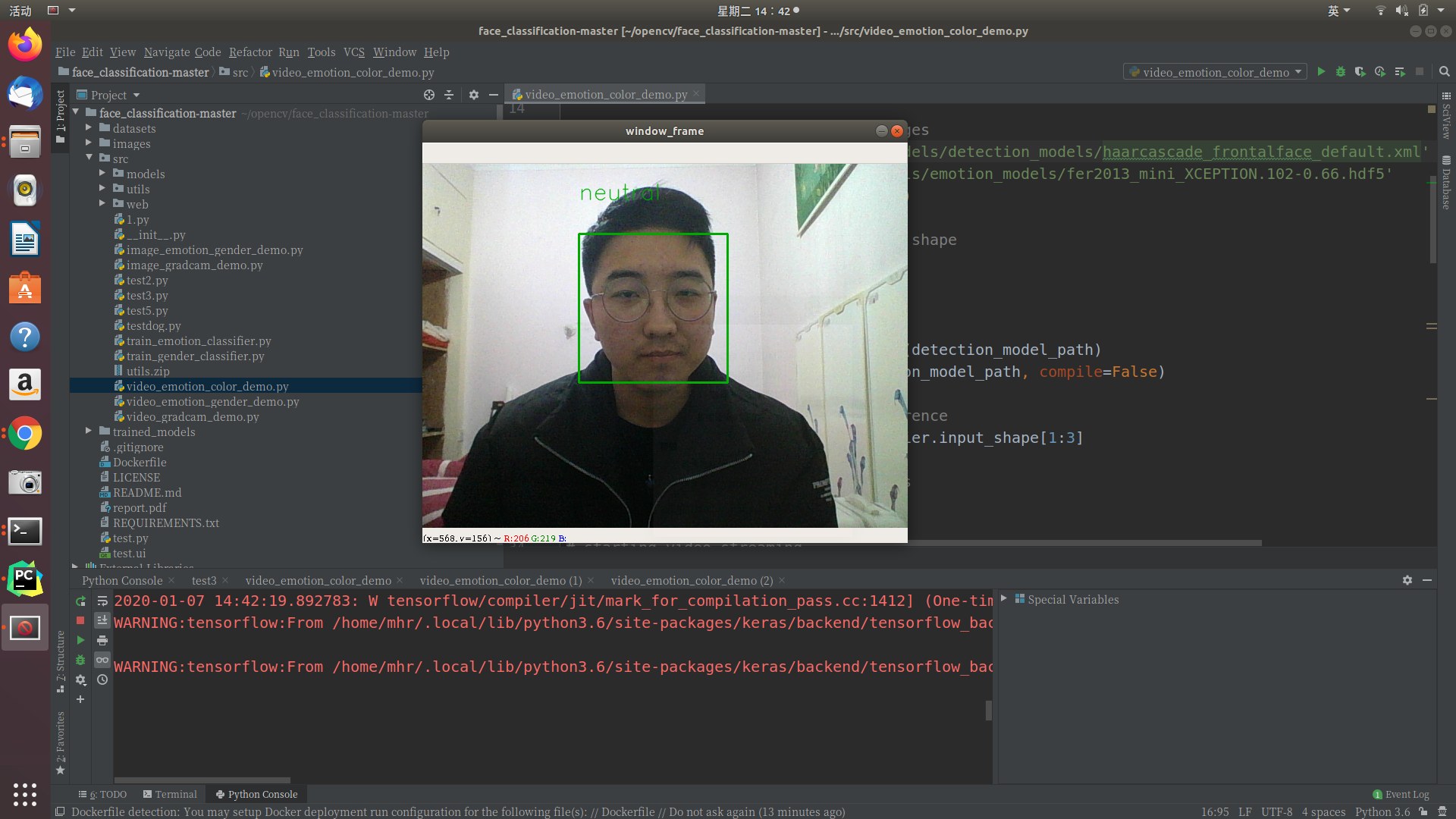Collapse the src folder
The width and height of the screenshot is (1456, 819).
(x=89, y=158)
